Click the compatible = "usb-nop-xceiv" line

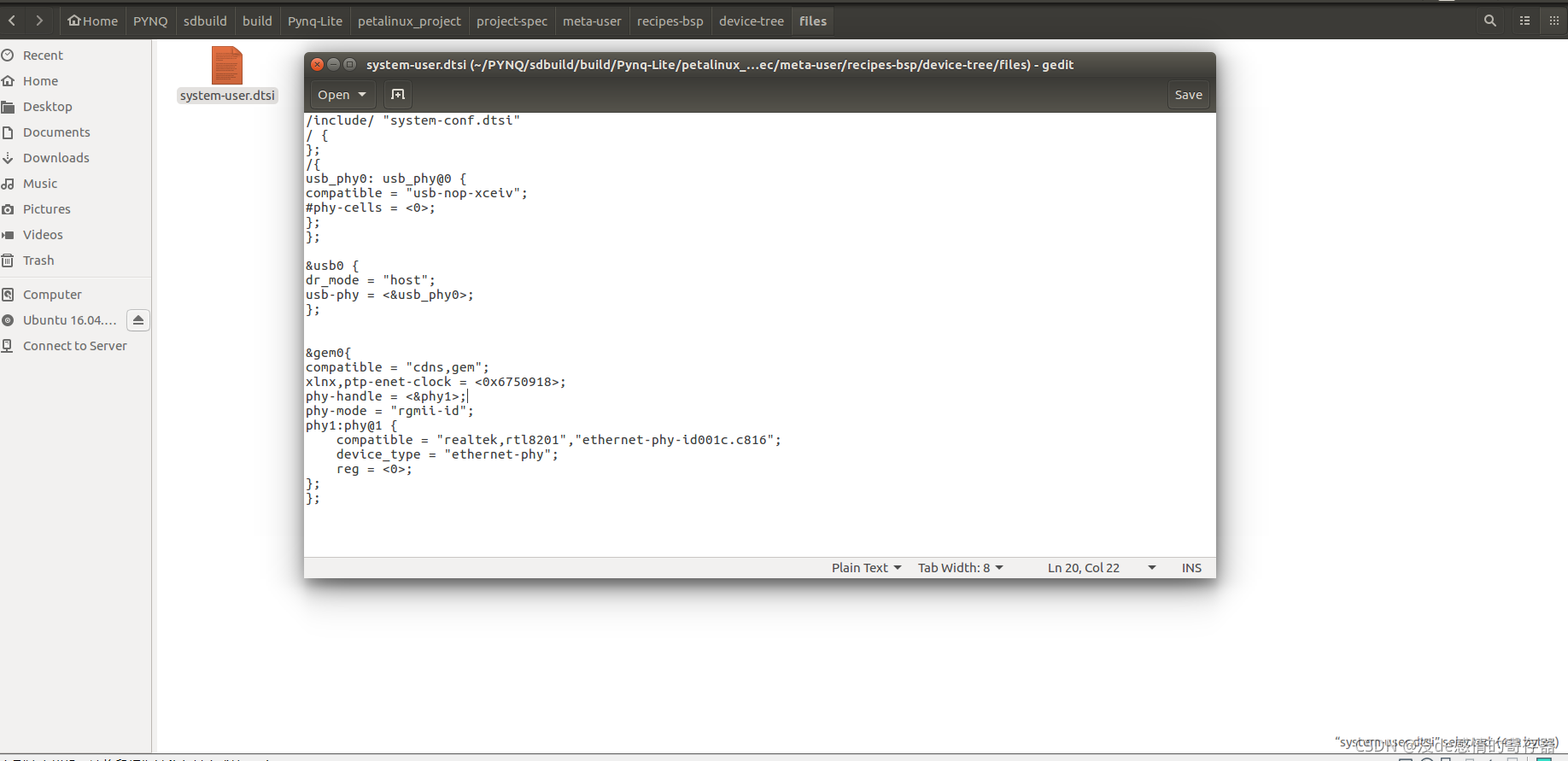(x=417, y=193)
